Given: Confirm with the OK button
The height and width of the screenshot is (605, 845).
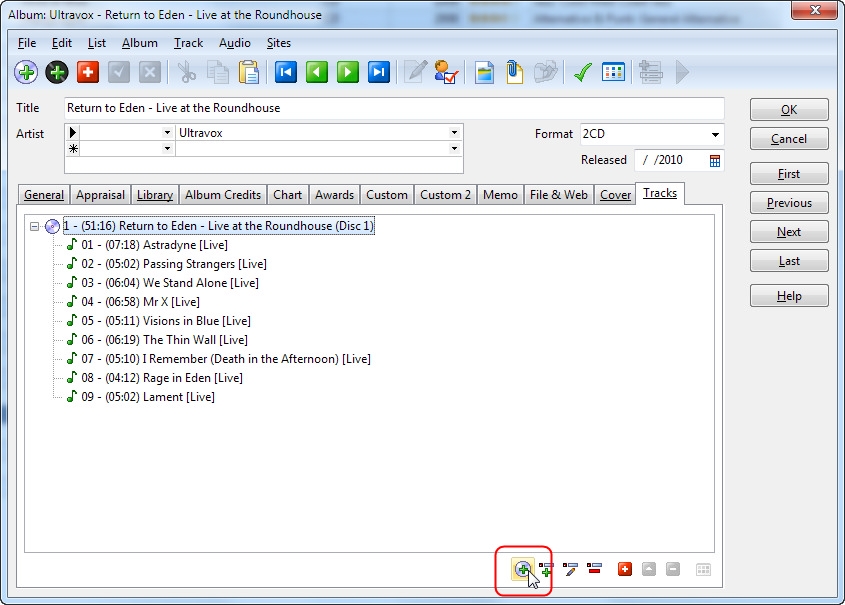Looking at the screenshot, I should click(x=789, y=110).
